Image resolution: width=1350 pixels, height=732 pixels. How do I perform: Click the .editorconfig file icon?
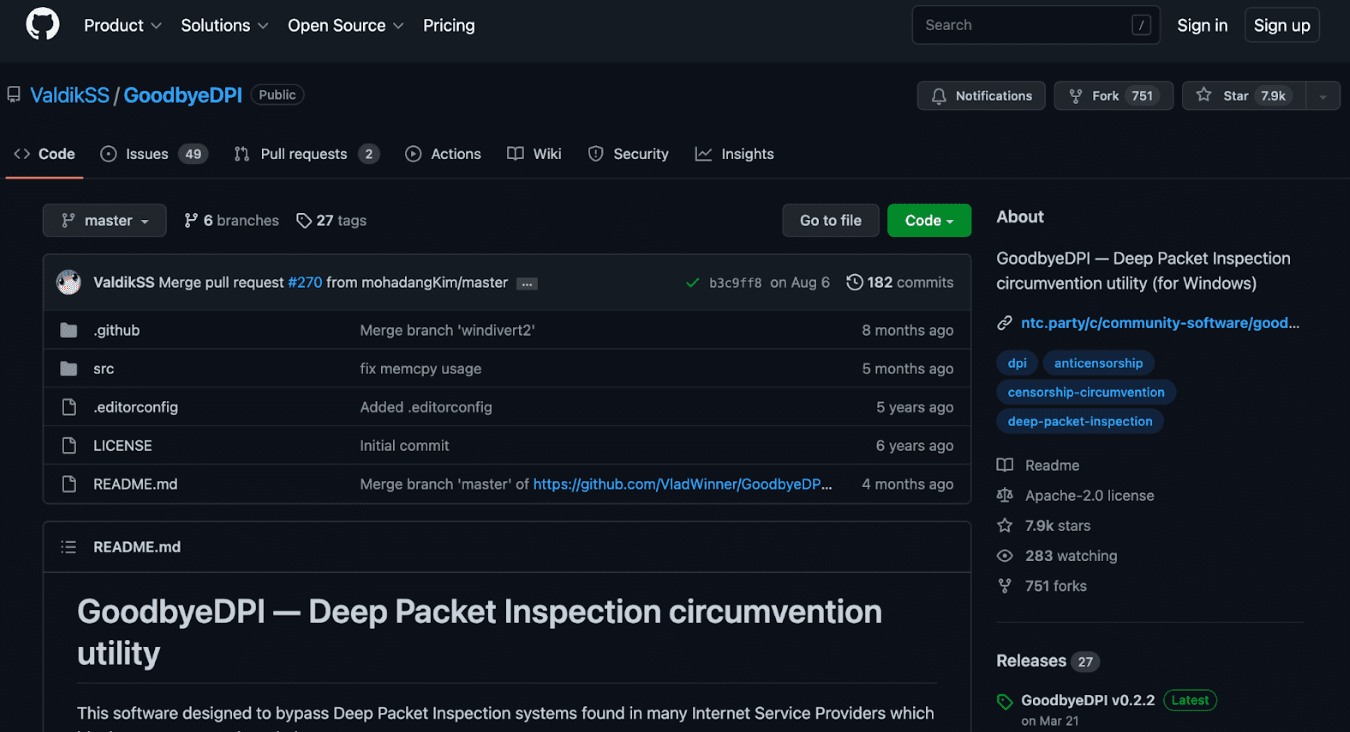coord(69,407)
